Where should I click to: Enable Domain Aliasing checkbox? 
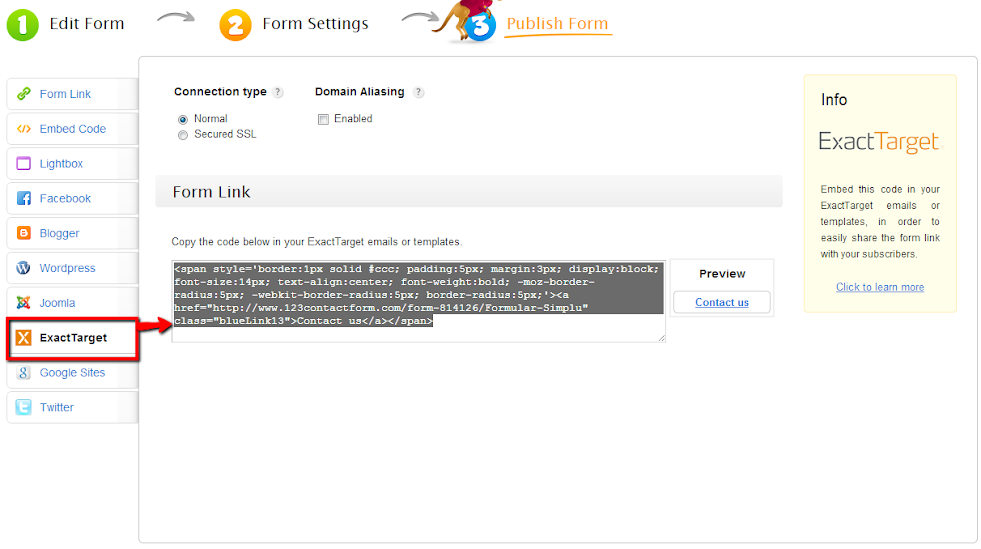pos(323,119)
